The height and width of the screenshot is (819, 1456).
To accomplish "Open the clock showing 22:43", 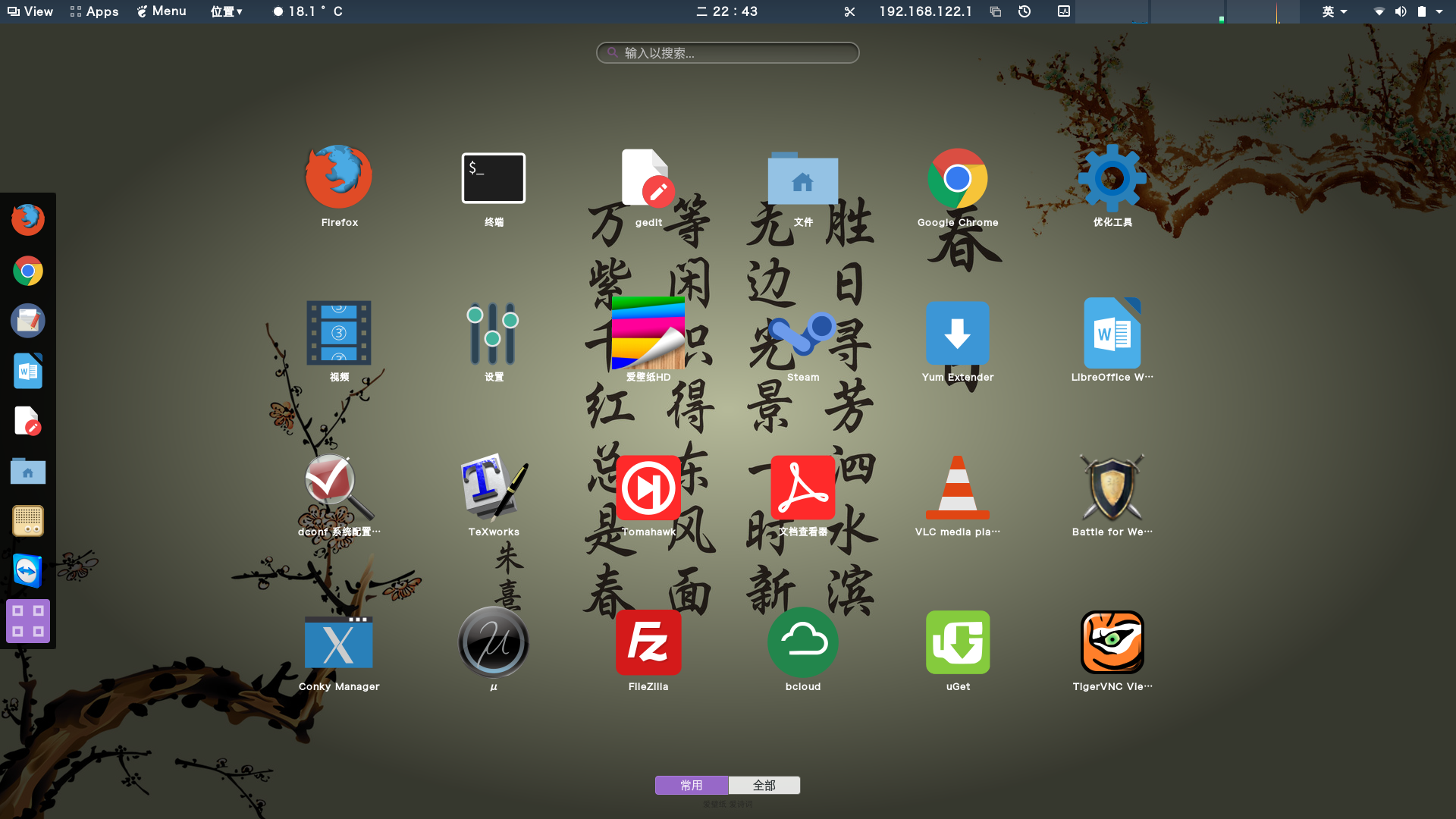I will point(727,11).
